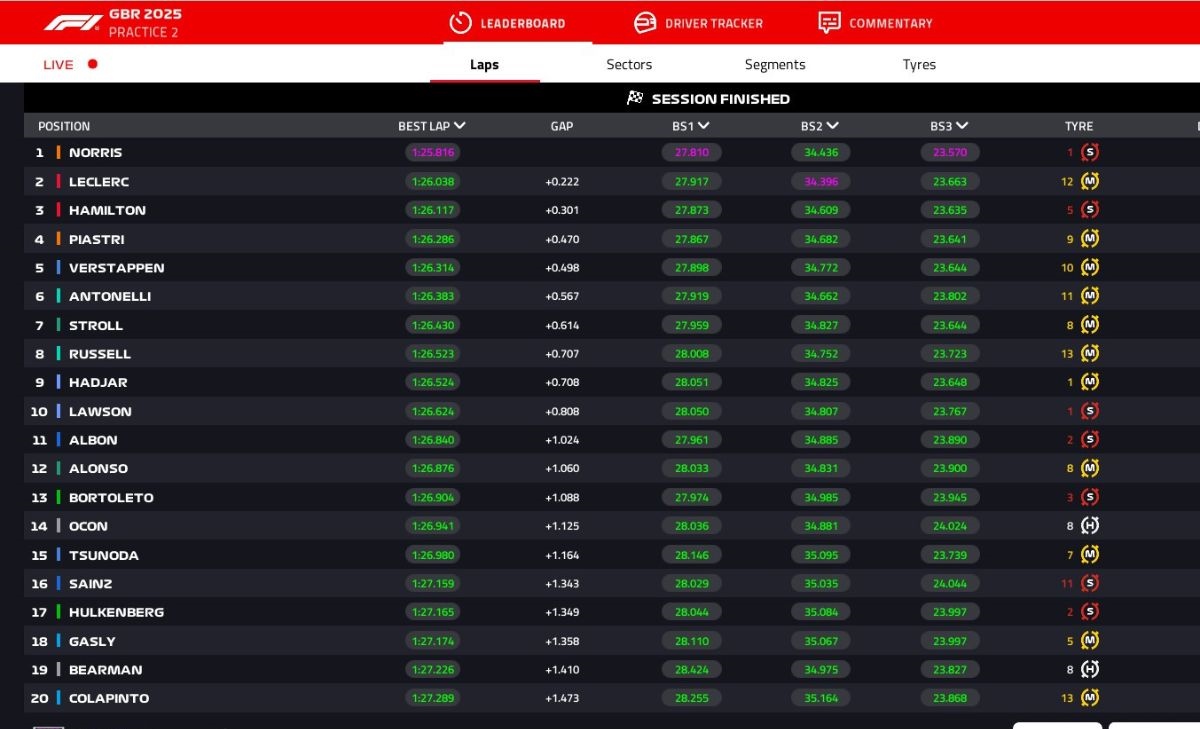This screenshot has height=729, width=1200.
Task: Click the F1 logo in header
Action: (73, 22)
